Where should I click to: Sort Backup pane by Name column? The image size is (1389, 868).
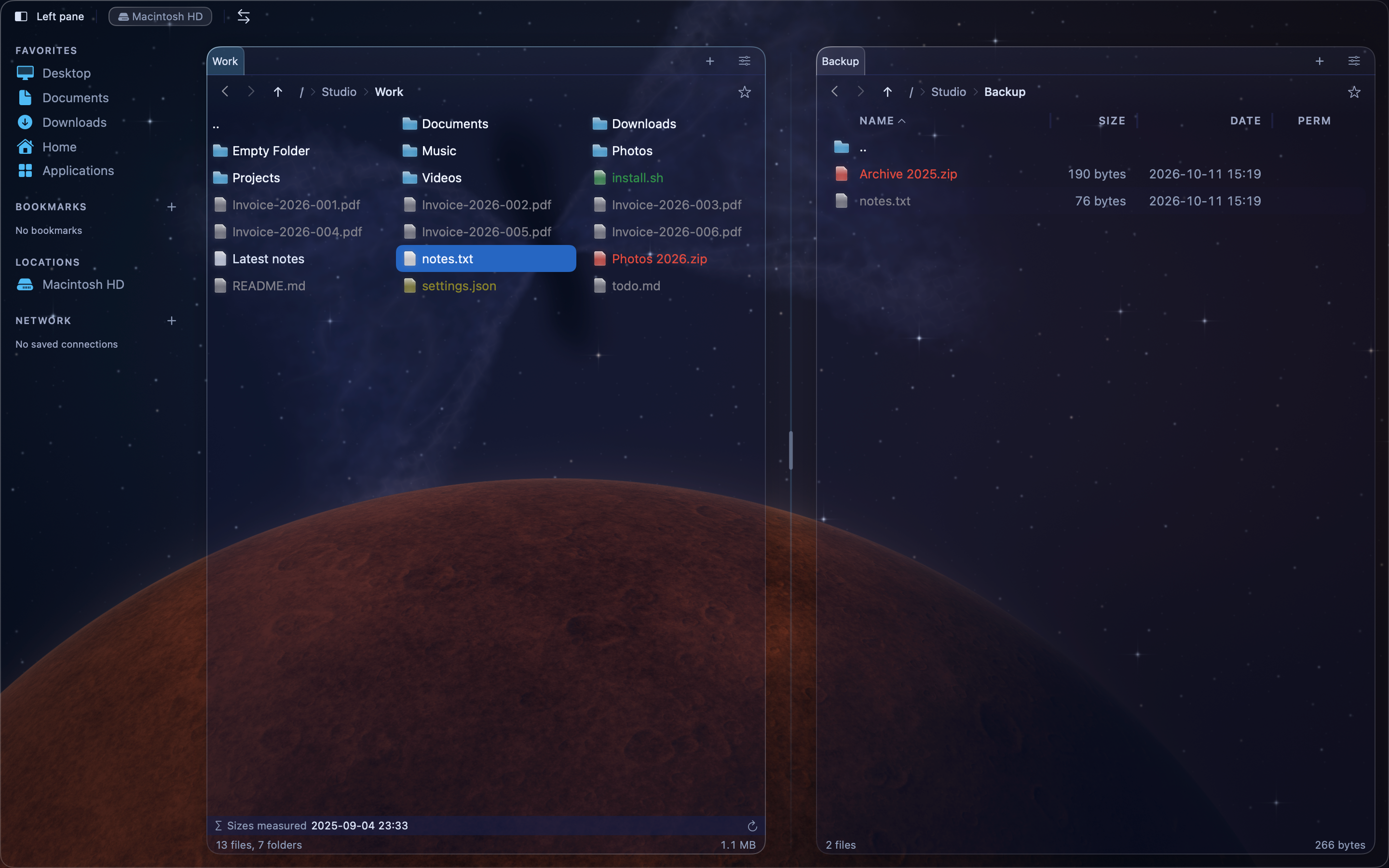pos(882,121)
